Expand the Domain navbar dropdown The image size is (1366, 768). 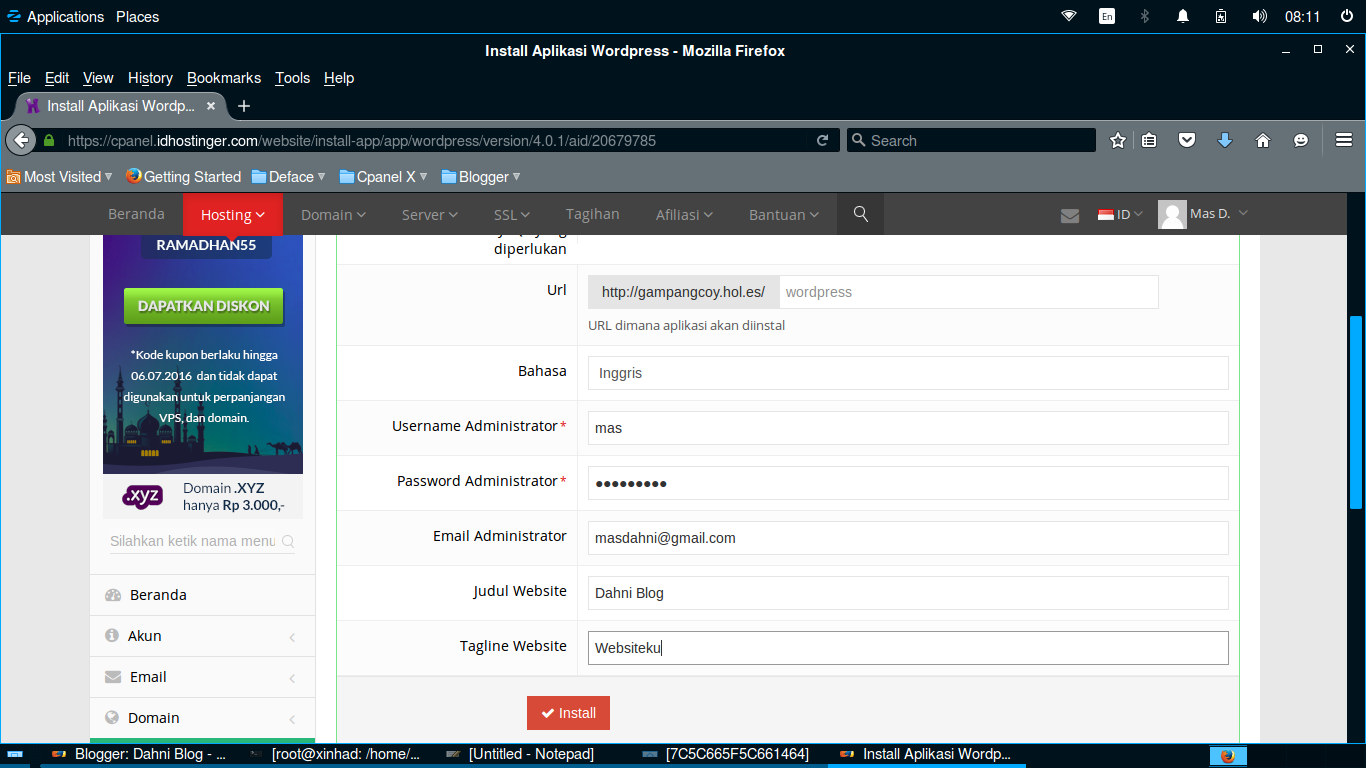(x=333, y=214)
